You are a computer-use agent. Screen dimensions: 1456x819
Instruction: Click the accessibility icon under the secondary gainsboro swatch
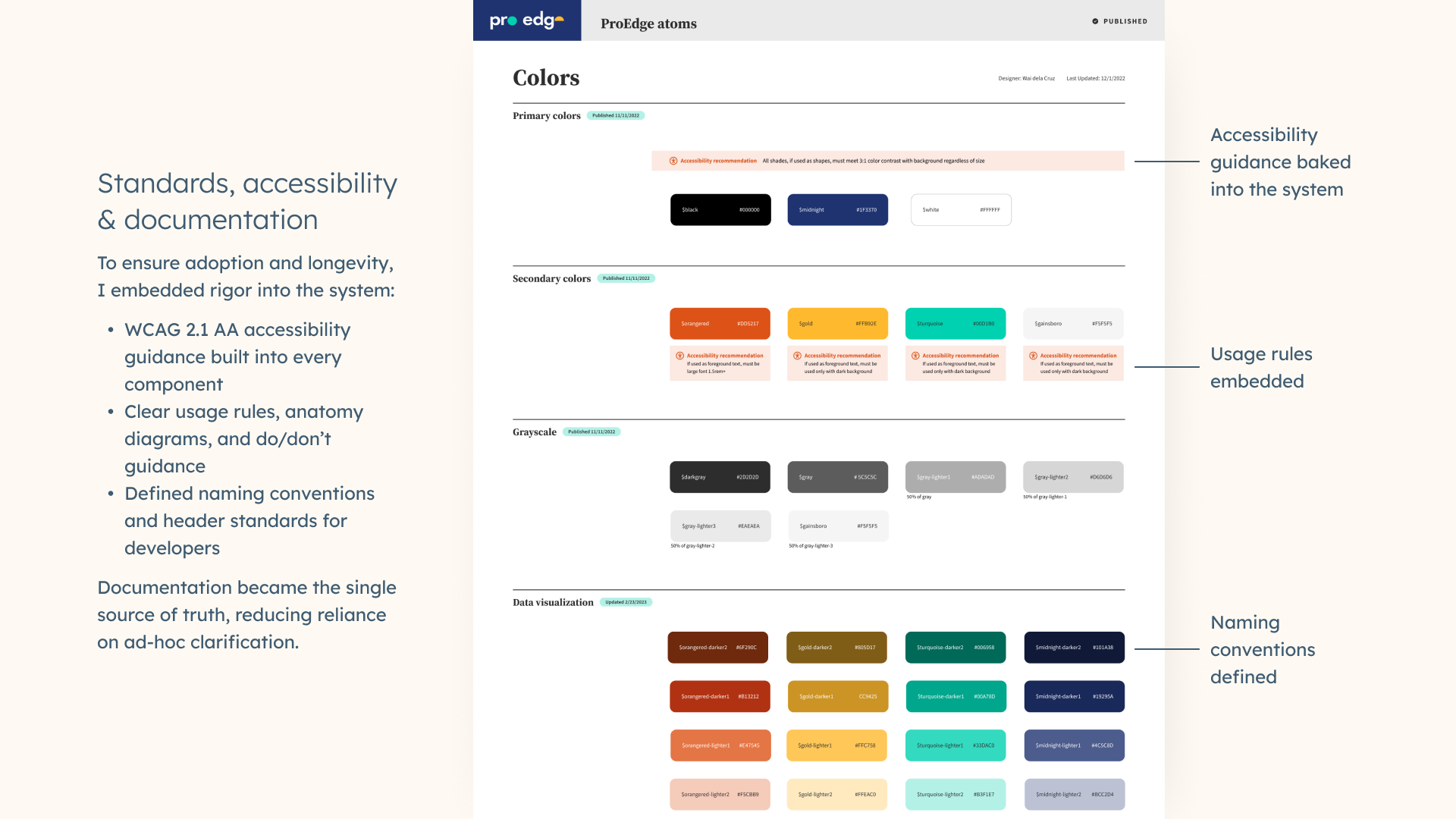tap(1033, 356)
